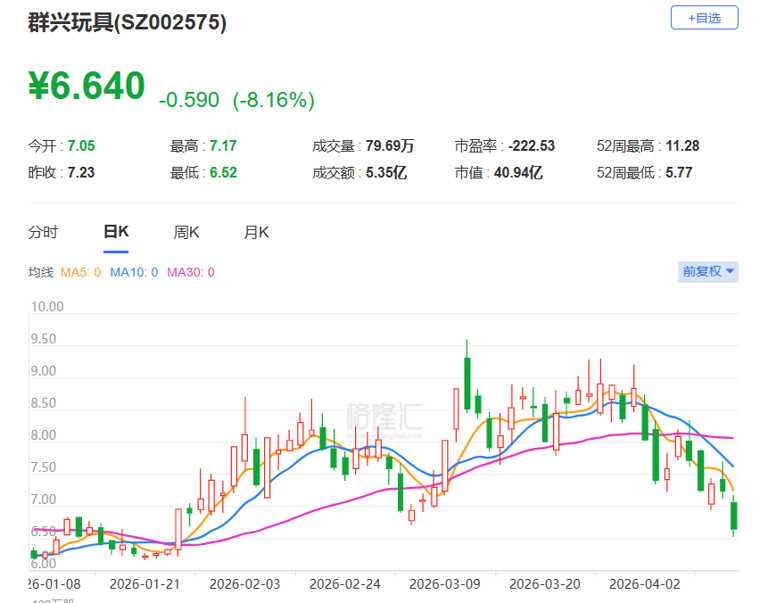
Task: Switch to the 分时 chart tab
Action: coord(43,232)
